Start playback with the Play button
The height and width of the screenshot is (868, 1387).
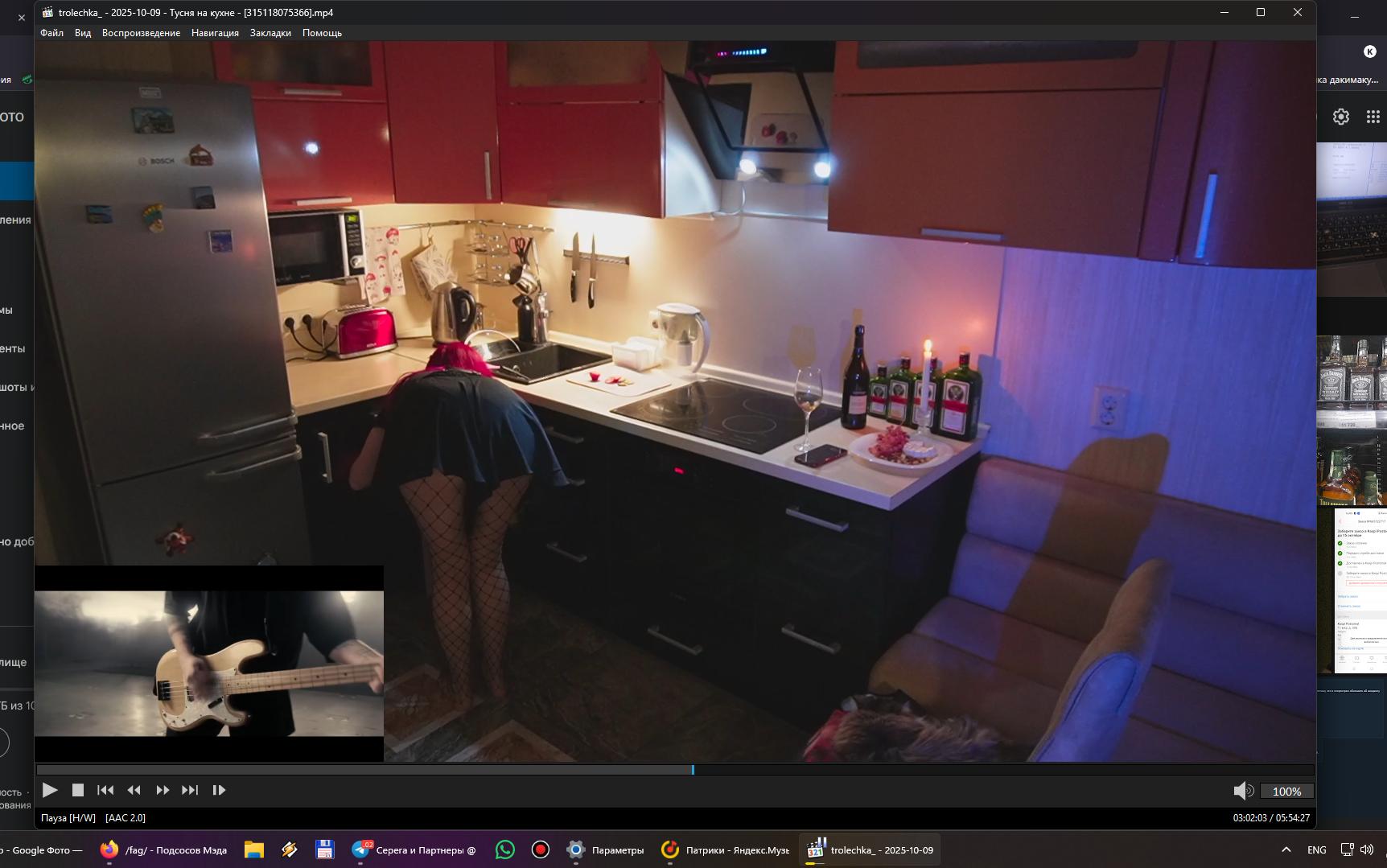click(50, 790)
